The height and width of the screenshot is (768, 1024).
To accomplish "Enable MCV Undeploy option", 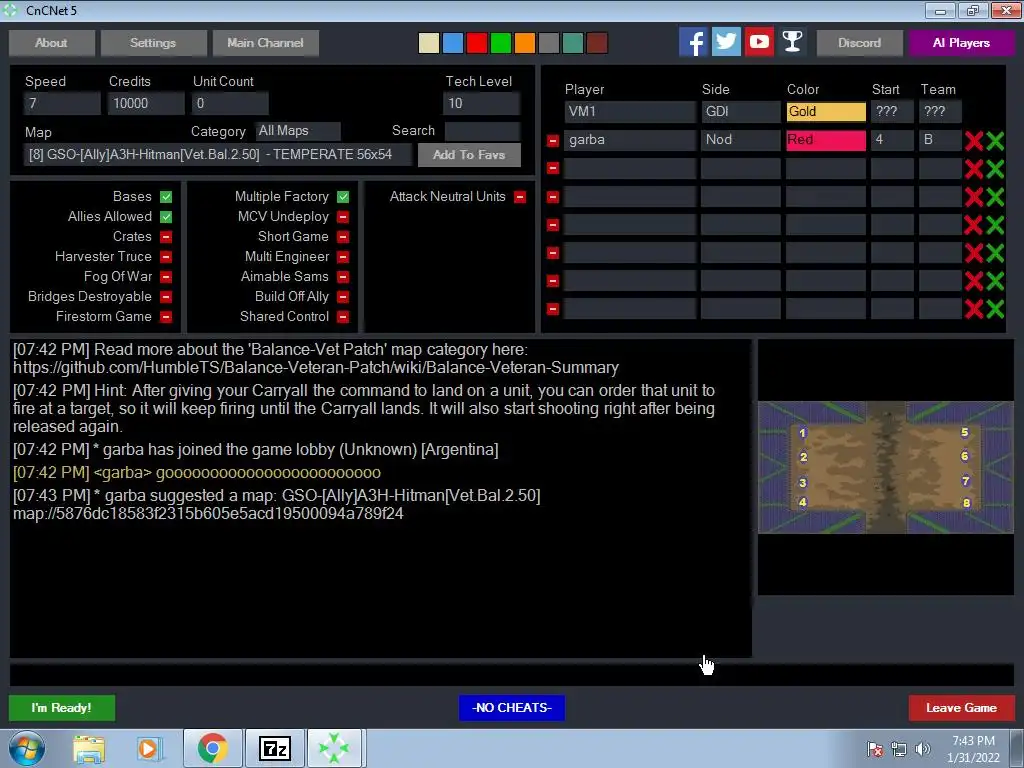I will tap(343, 217).
